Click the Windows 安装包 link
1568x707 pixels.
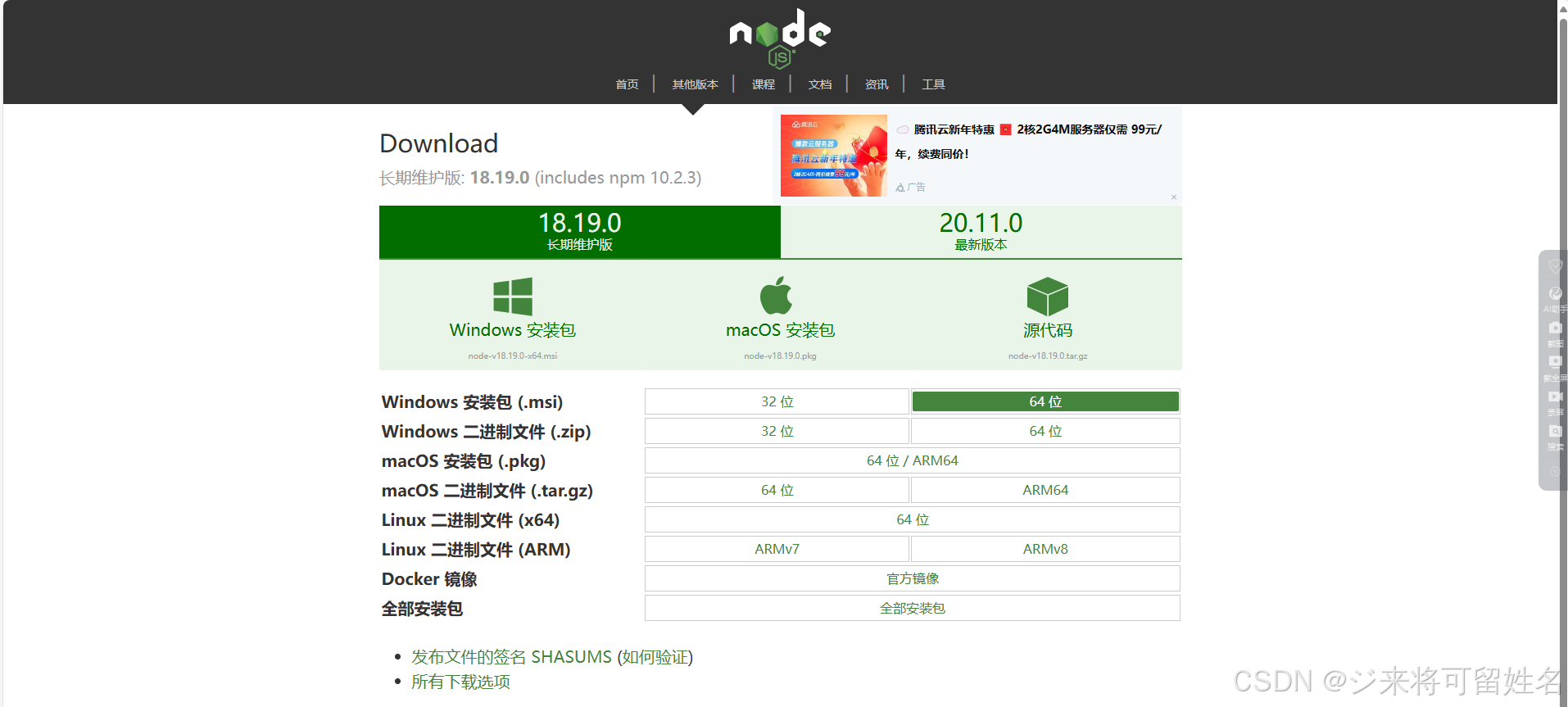click(513, 330)
